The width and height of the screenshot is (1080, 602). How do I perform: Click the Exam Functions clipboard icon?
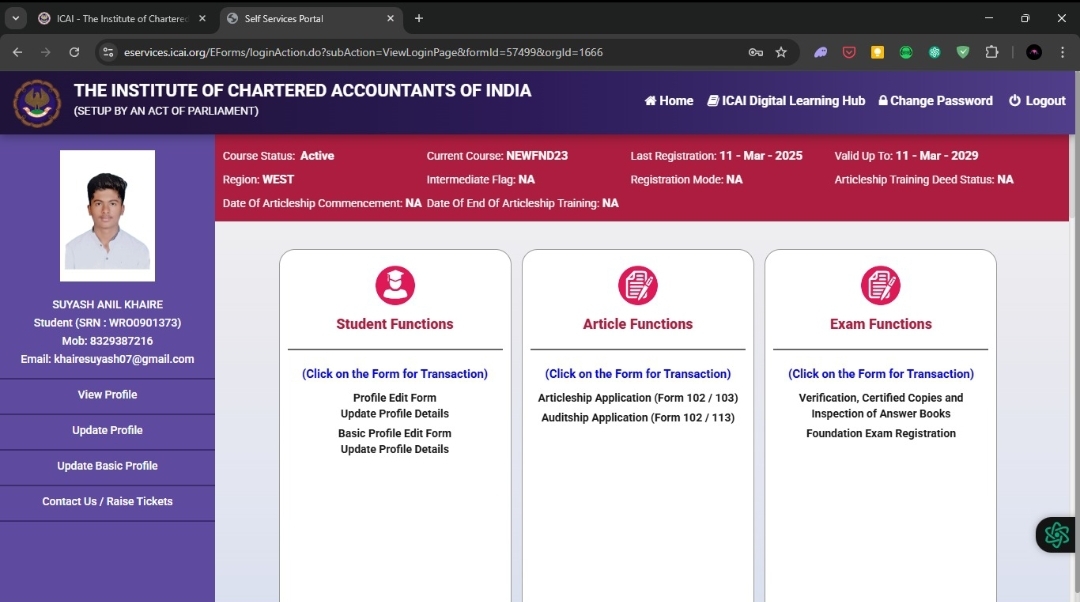click(x=881, y=285)
